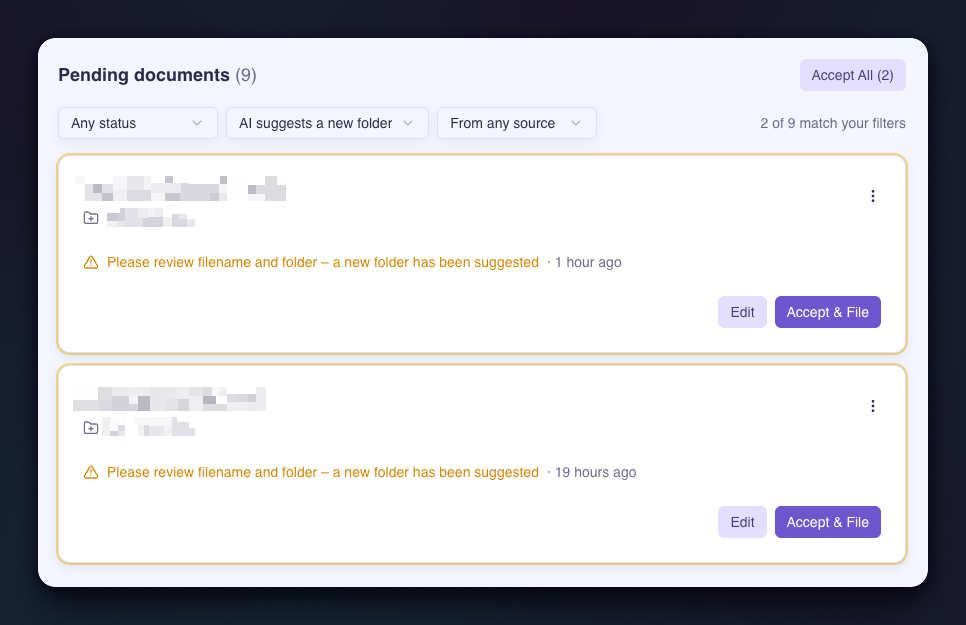966x625 pixels.
Task: Click the 2 of 9 match your filters text
Action: click(x=833, y=123)
